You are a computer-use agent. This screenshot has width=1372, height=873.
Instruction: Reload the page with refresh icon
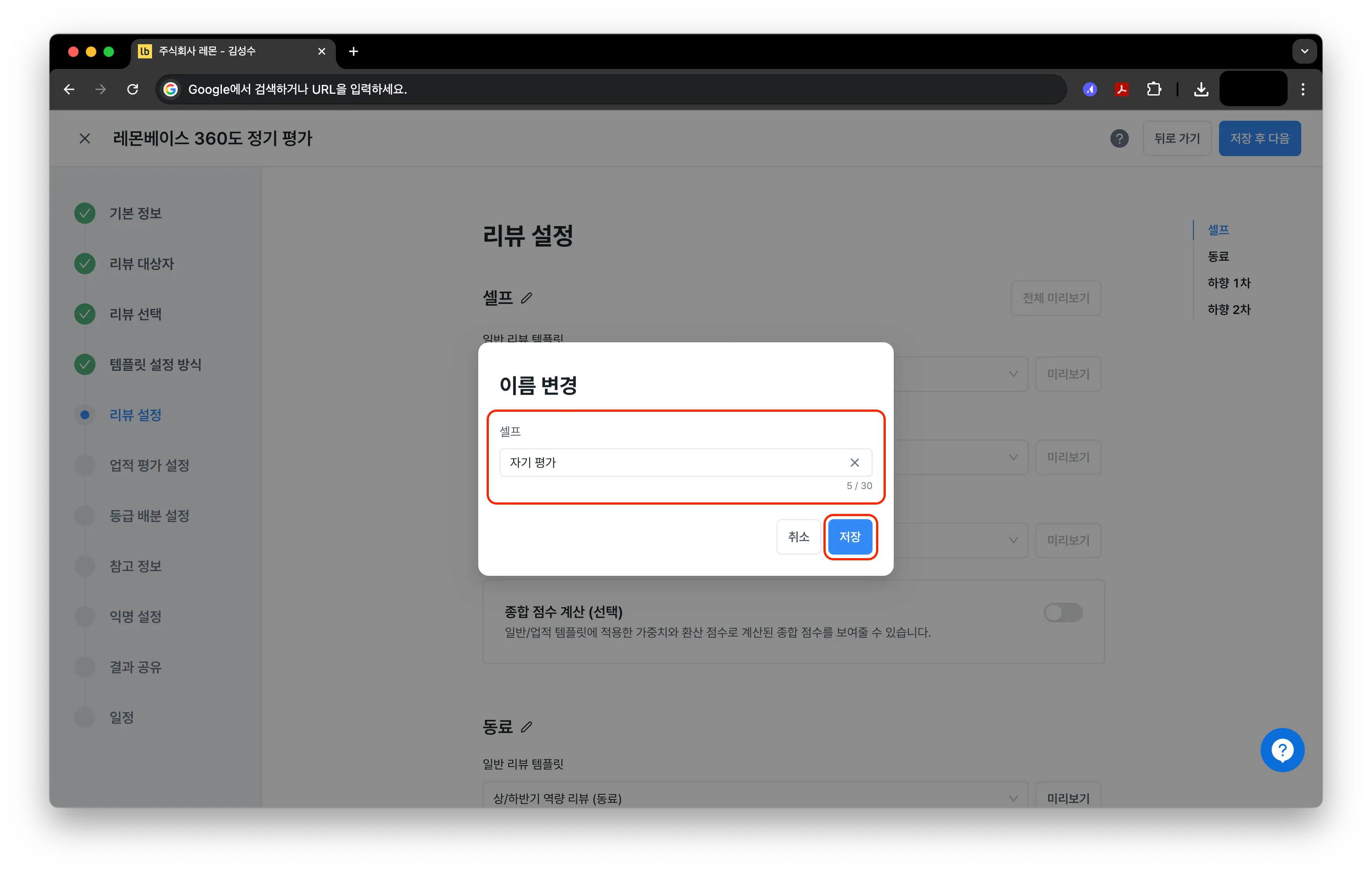pos(133,89)
